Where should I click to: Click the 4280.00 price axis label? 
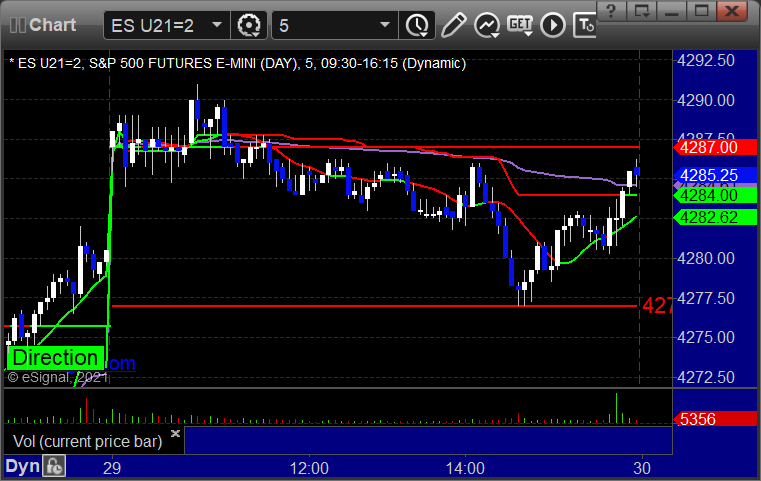[706, 258]
